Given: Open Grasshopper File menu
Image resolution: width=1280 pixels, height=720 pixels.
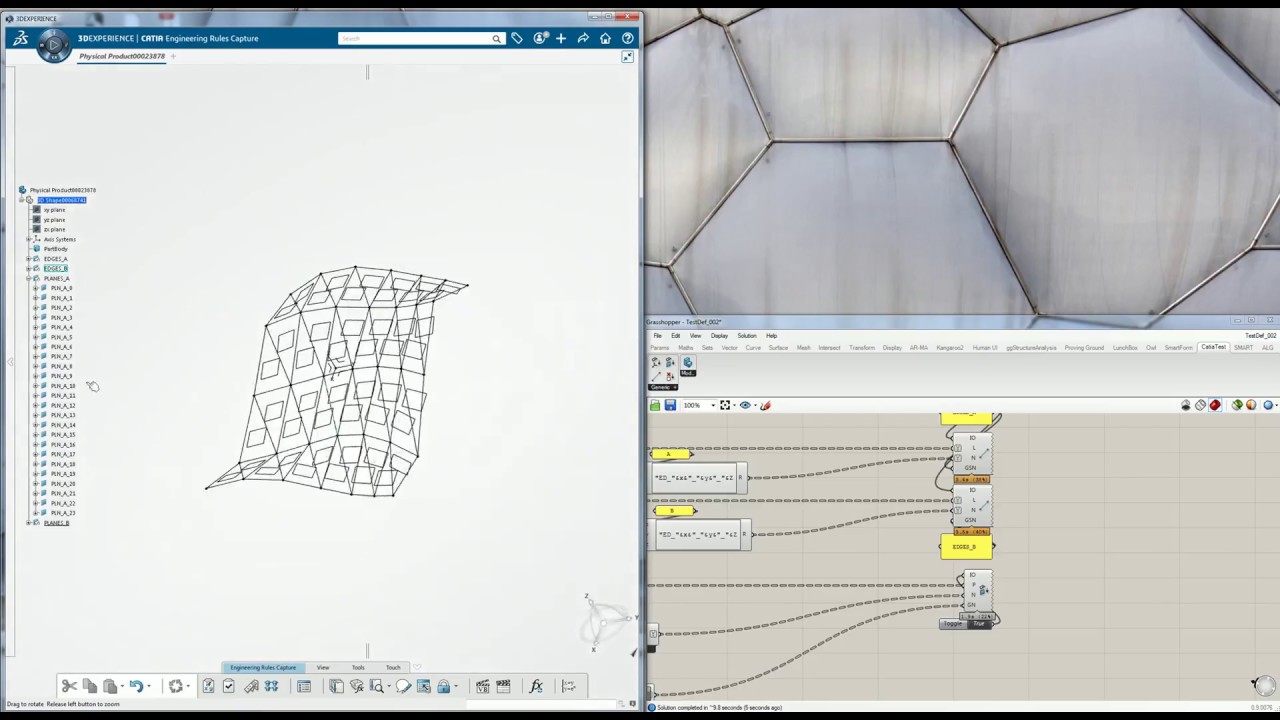Looking at the screenshot, I should [x=658, y=336].
